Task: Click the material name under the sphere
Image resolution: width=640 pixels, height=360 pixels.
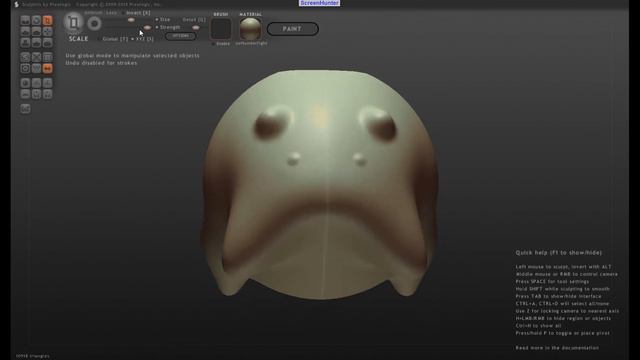Action: [x=251, y=43]
